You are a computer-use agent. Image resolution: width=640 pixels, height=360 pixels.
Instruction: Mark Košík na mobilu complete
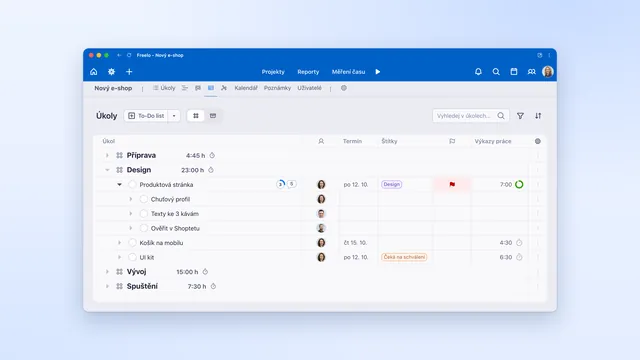pos(132,243)
